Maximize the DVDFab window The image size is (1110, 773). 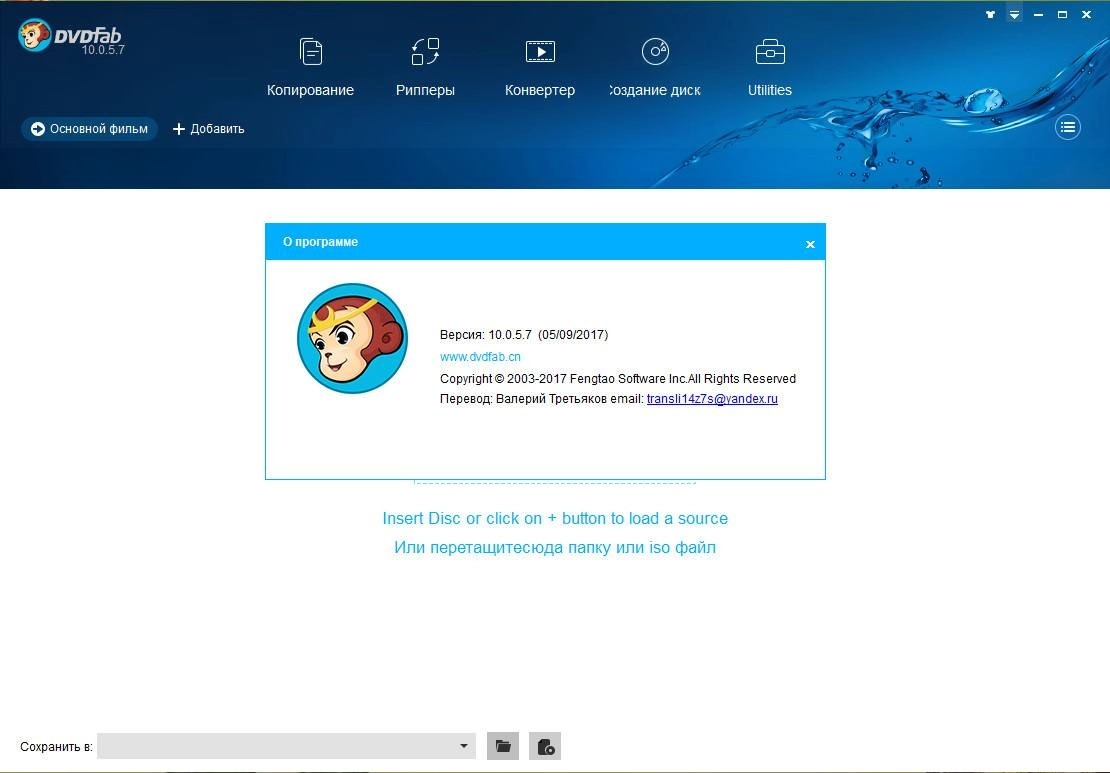tap(1063, 14)
